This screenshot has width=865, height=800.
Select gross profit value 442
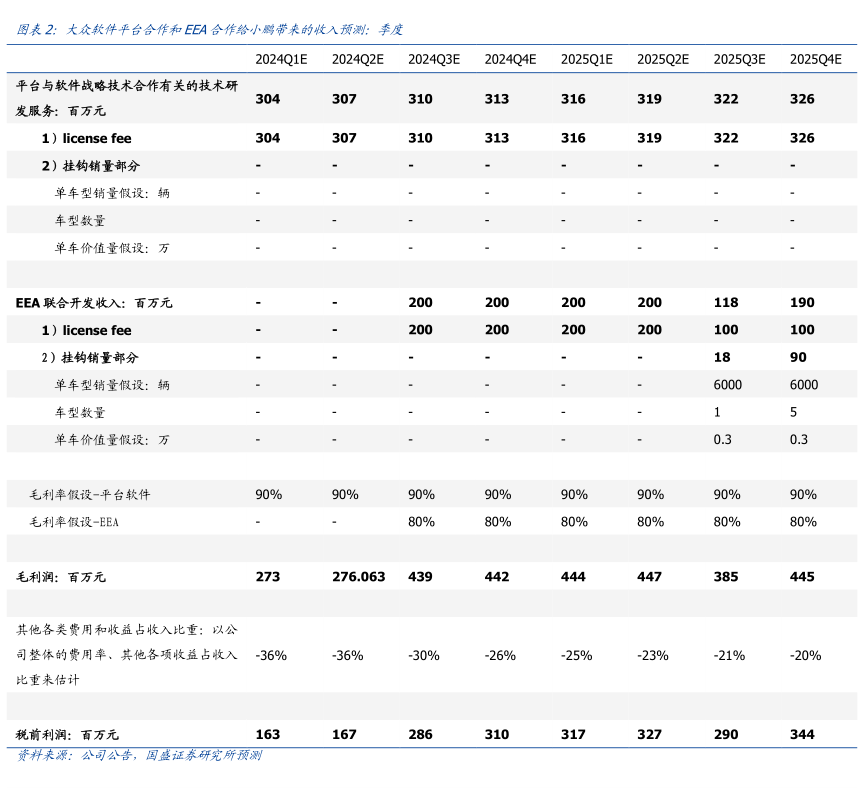(497, 577)
